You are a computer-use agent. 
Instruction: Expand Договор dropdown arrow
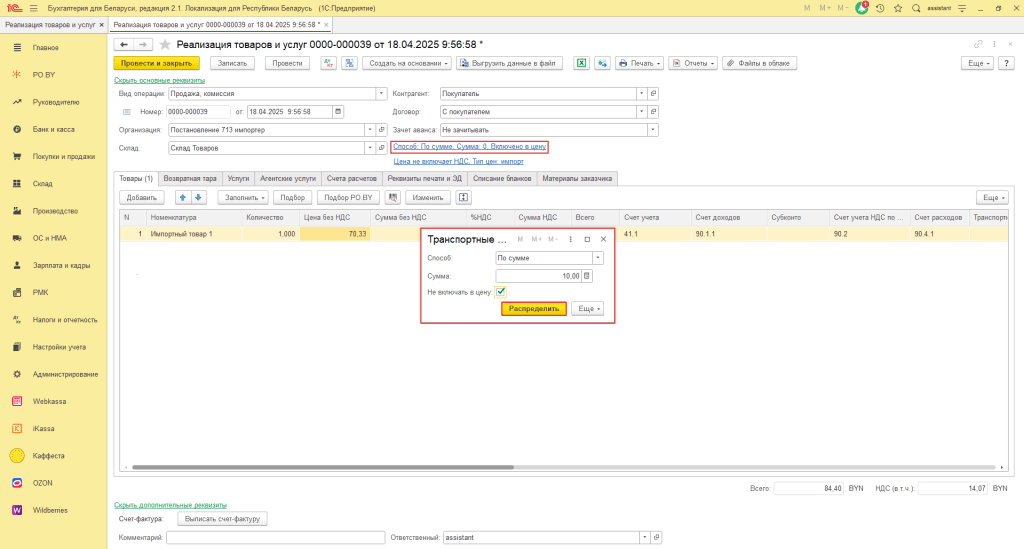click(x=641, y=112)
